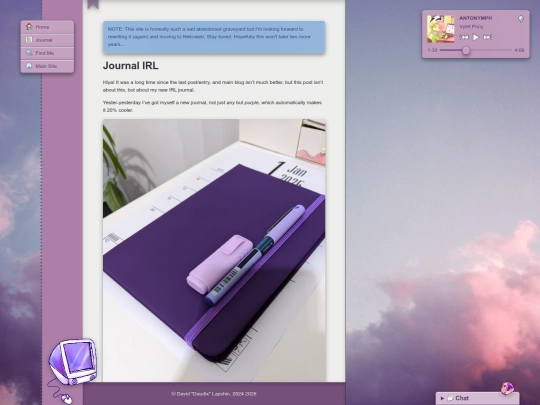540x405 pixels.
Task: Expand the Chat panel triangle
Action: [442, 398]
